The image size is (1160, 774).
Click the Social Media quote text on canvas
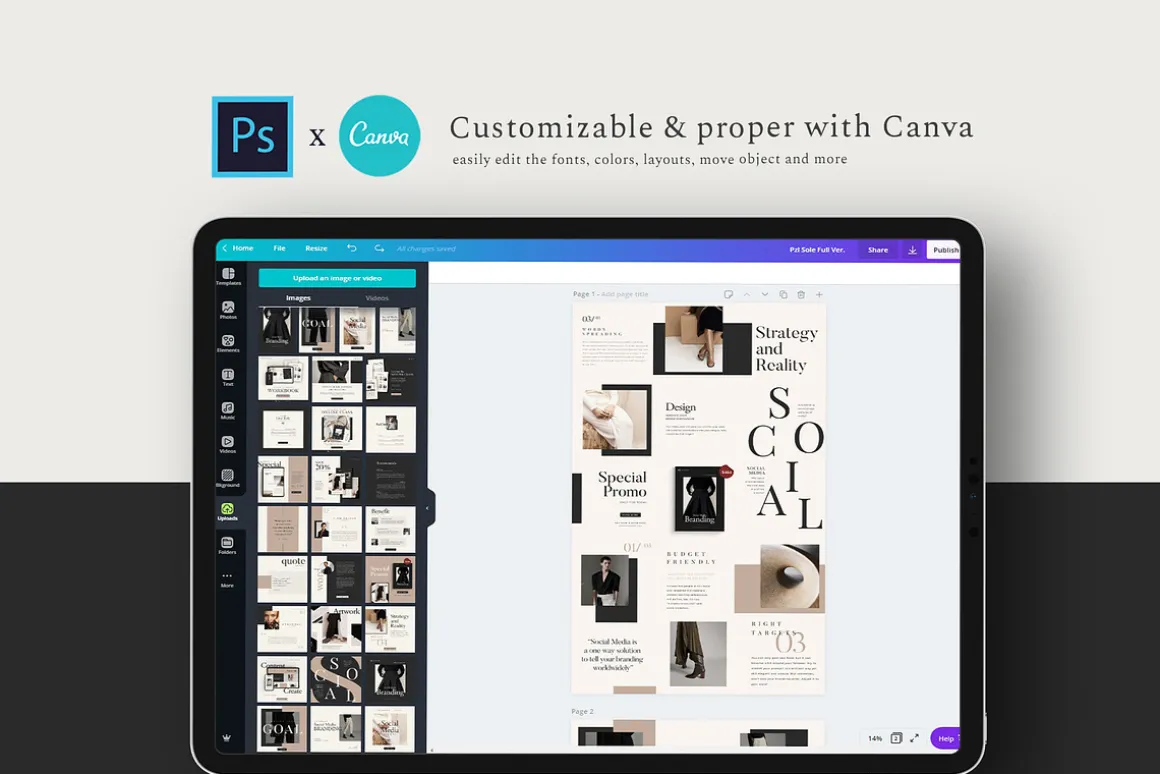[x=613, y=654]
